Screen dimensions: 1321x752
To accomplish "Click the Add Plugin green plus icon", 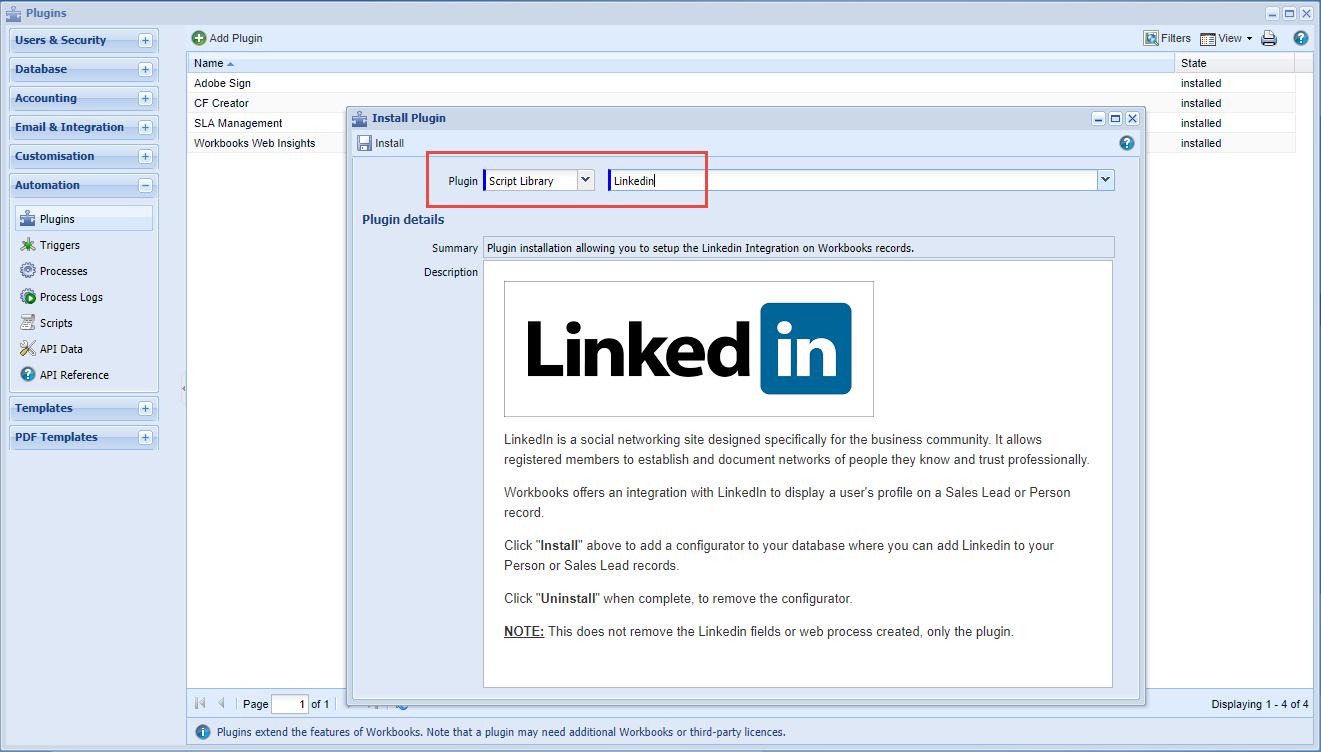I will [x=199, y=38].
